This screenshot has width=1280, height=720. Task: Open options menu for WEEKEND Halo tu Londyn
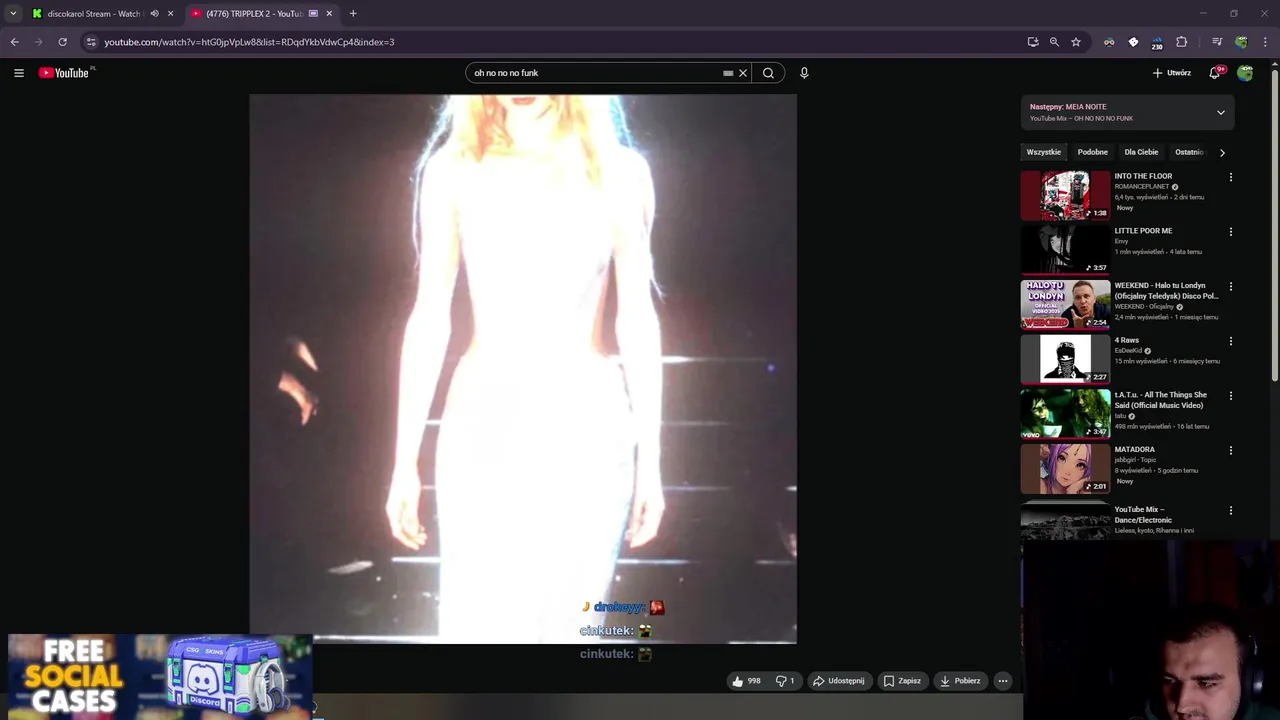pyautogui.click(x=1231, y=287)
